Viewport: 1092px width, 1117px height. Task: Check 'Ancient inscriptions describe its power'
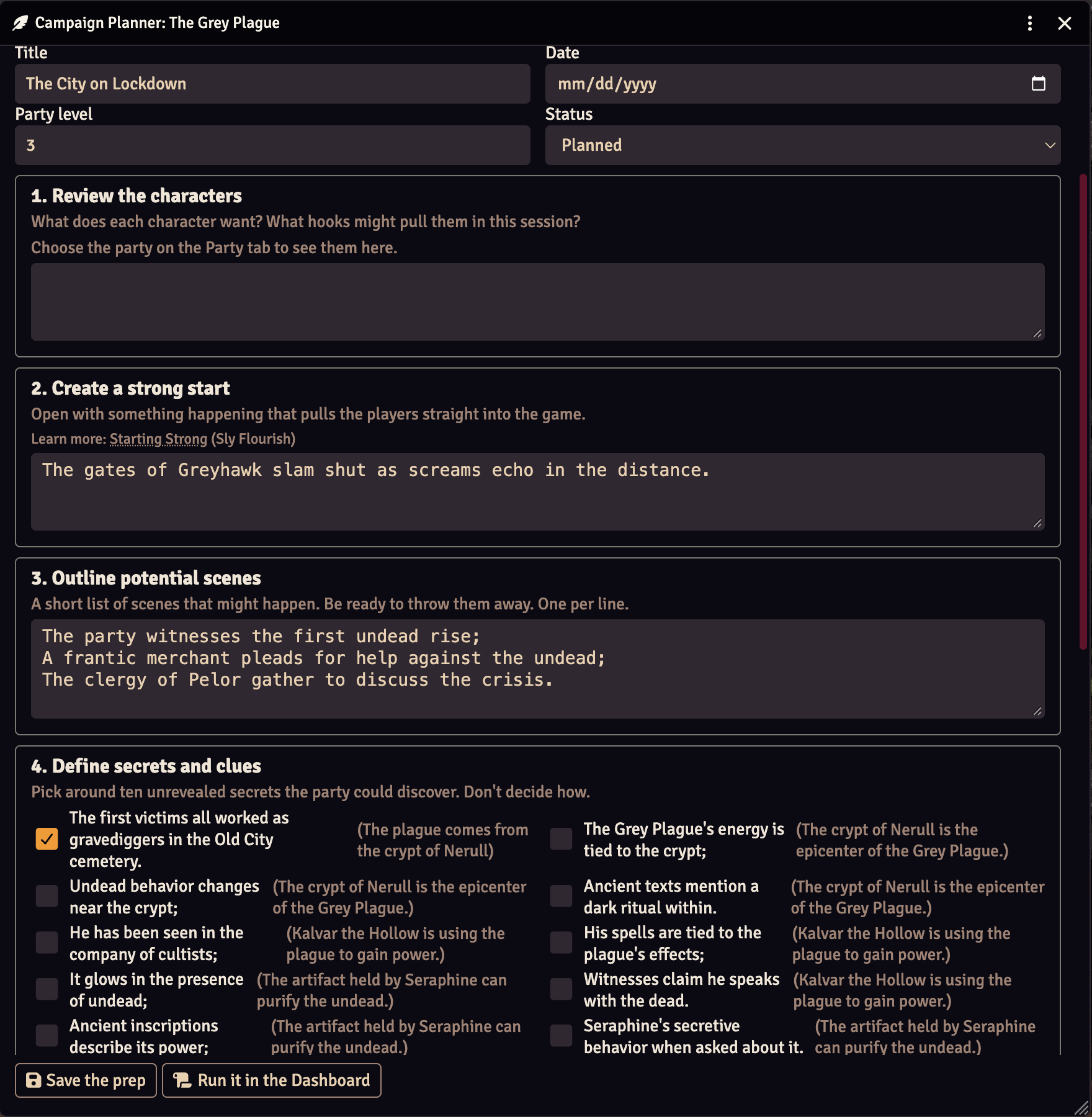(47, 1036)
